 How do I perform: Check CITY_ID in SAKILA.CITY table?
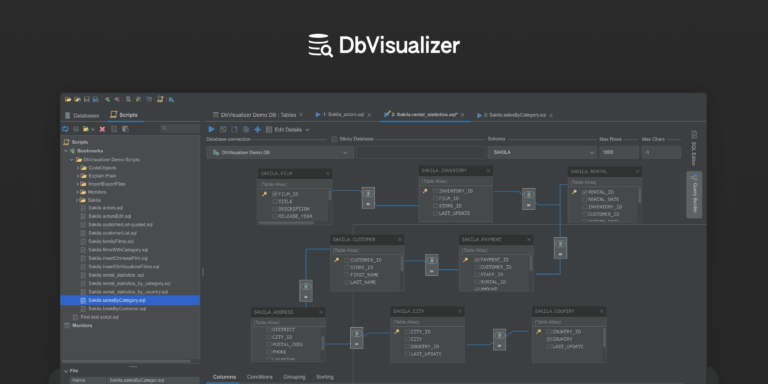click(408, 332)
